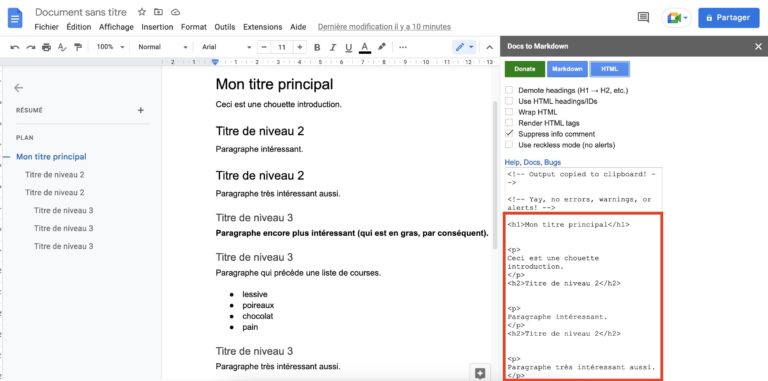
Task: Add a summary with plus icon
Action: (141, 110)
